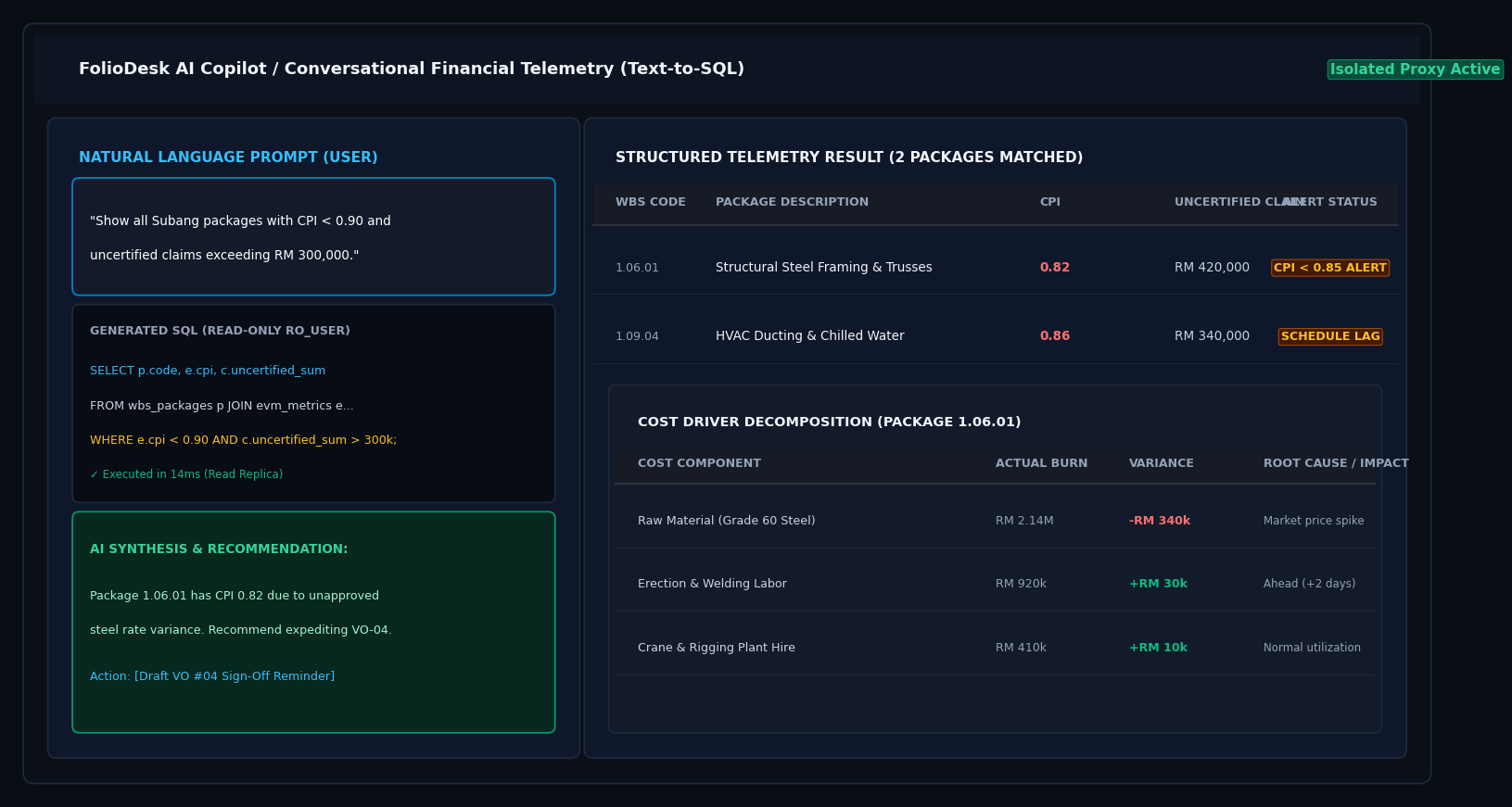The width and height of the screenshot is (1512, 807).
Task: Click the CPI < 0.85 ALERT badge
Action: coord(1329,268)
